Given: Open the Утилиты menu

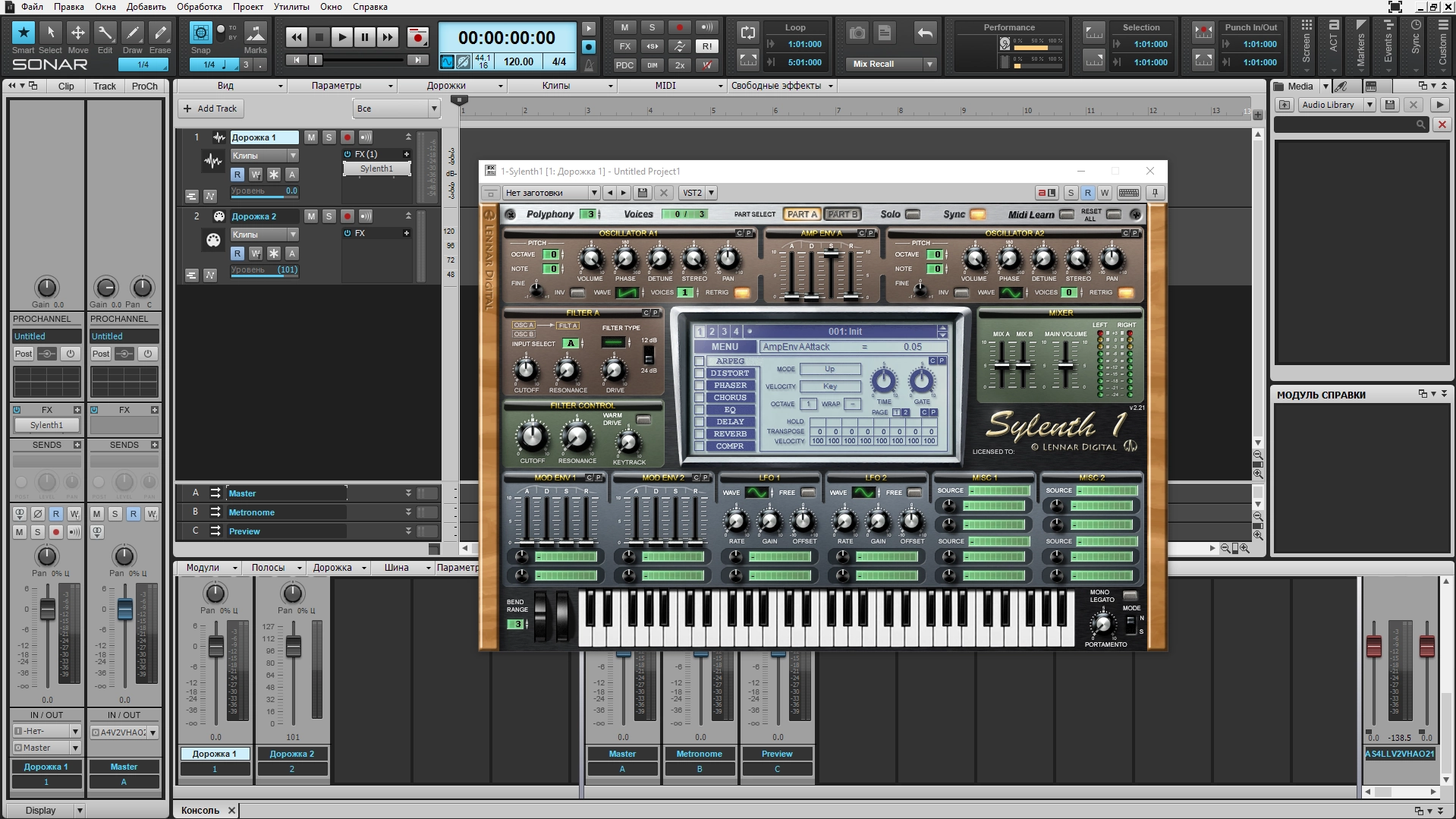Looking at the screenshot, I should [291, 7].
